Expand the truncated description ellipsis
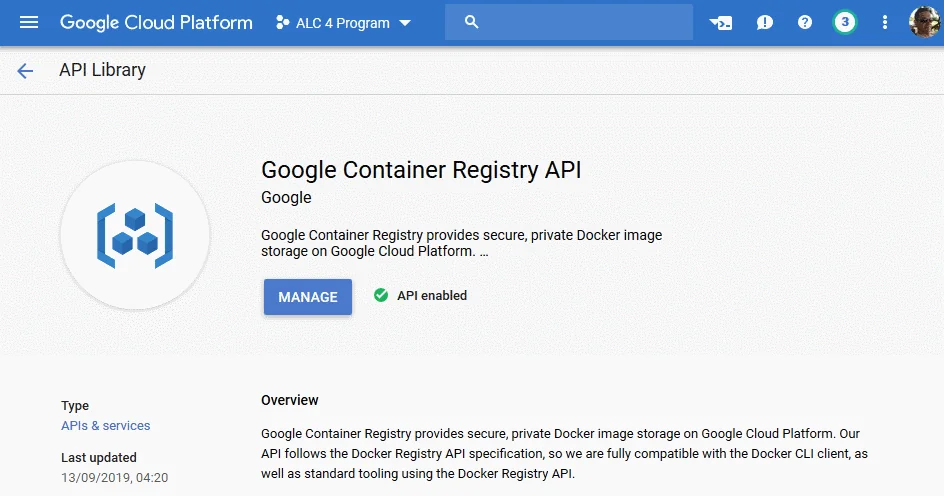 coord(484,252)
